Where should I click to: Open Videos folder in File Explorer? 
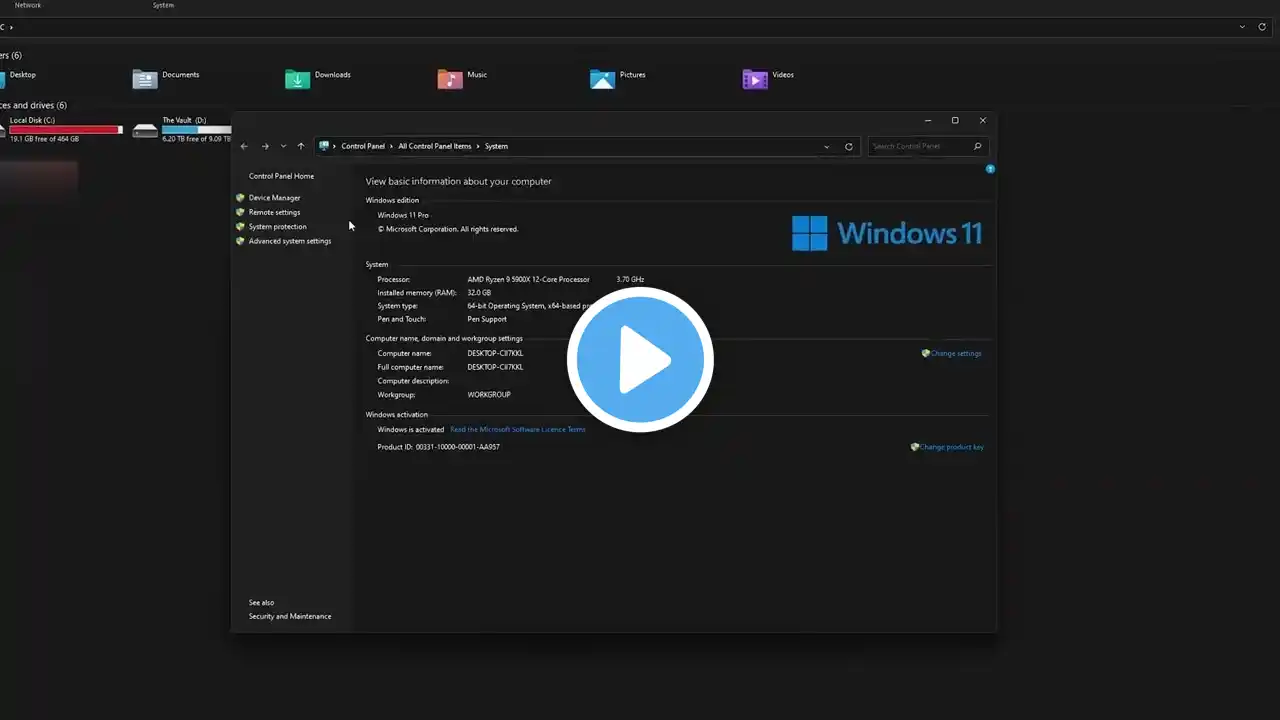click(x=768, y=78)
